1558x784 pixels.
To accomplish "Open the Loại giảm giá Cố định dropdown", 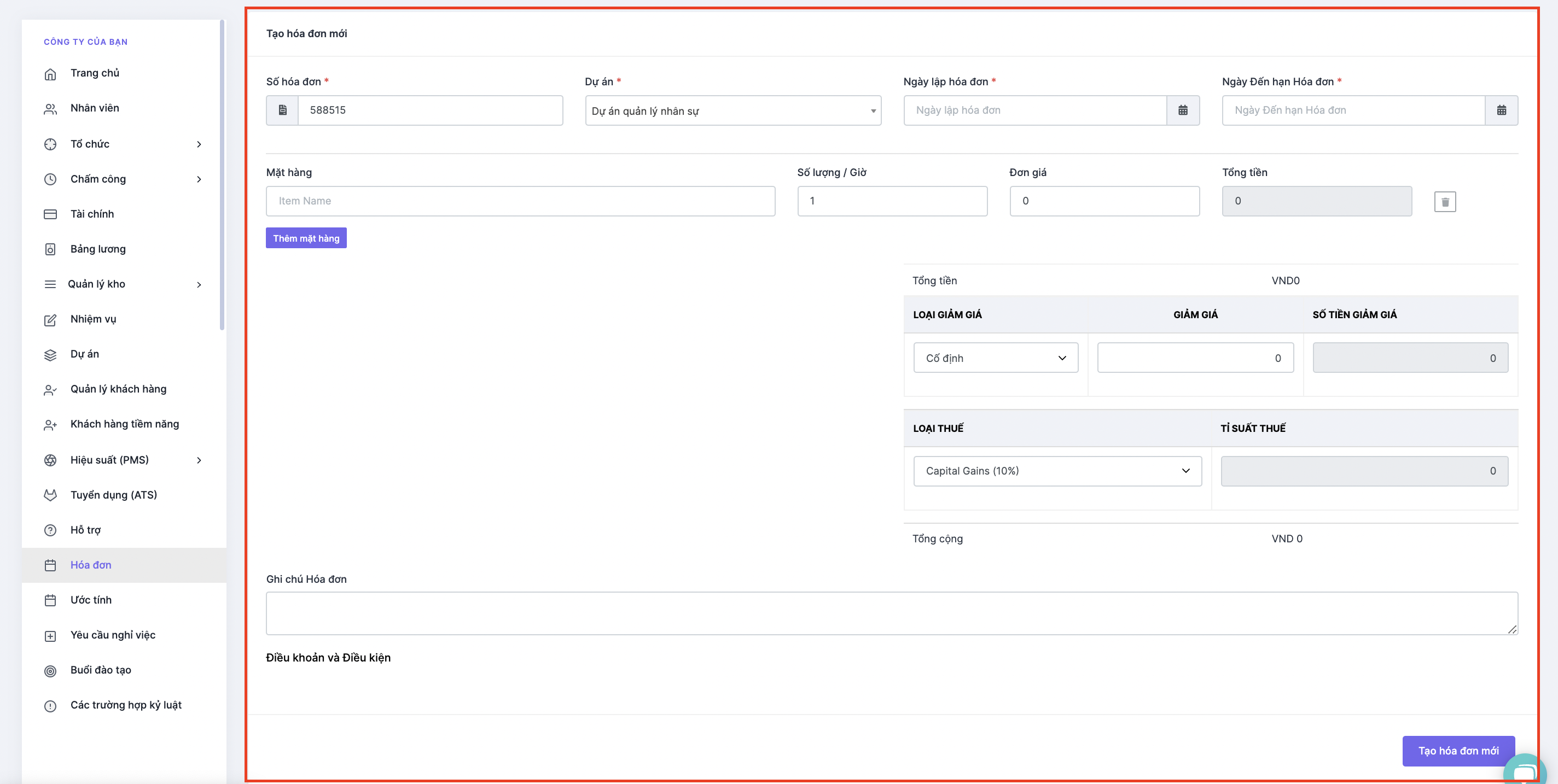I will [x=996, y=358].
